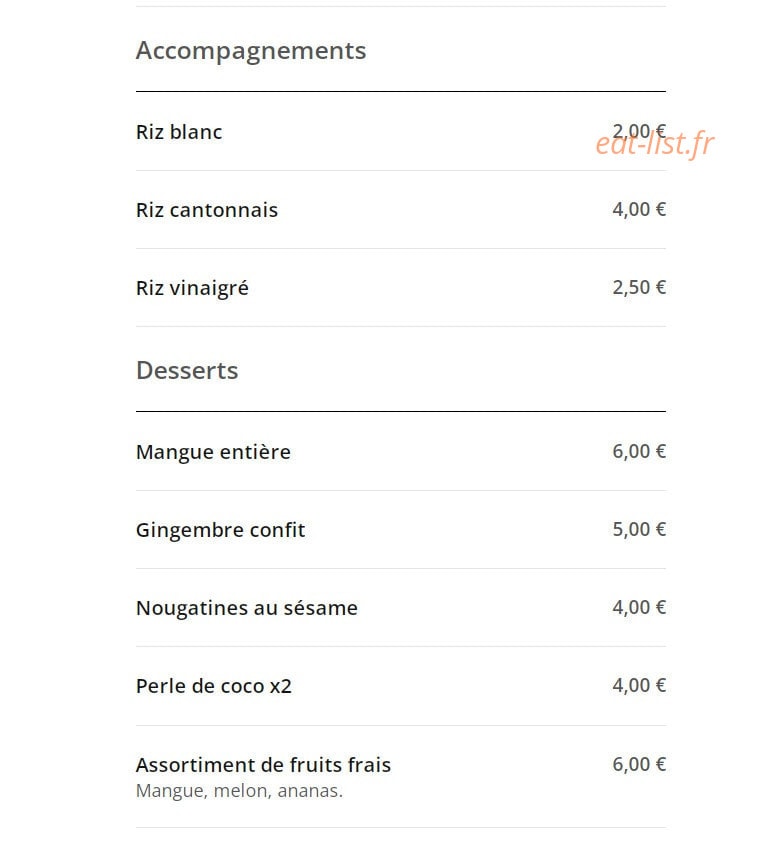This screenshot has width=779, height=851.
Task: Click the eat-list.fr watermark logo
Action: click(x=655, y=144)
